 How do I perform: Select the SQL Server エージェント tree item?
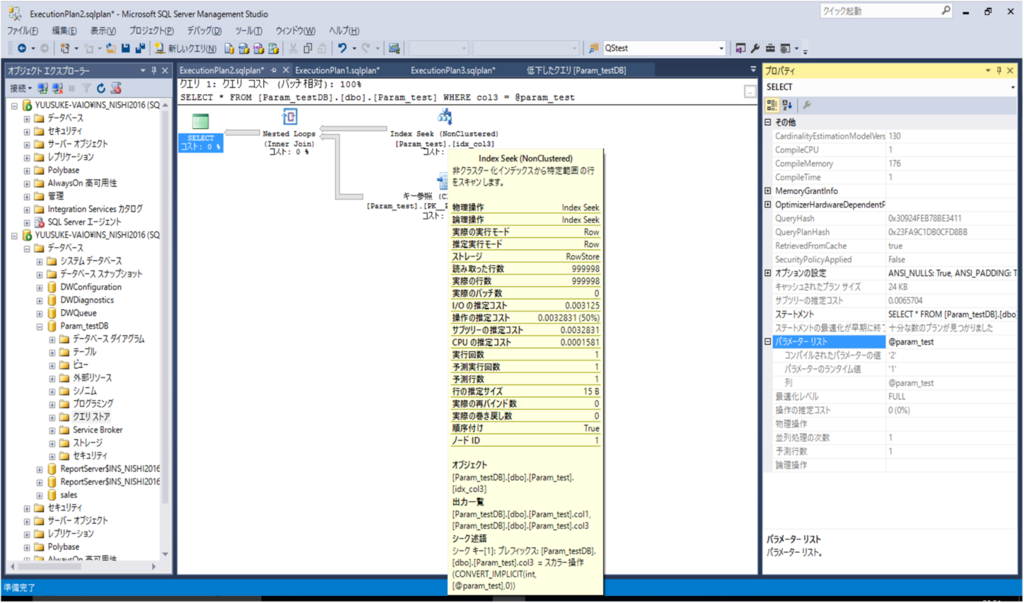86,222
